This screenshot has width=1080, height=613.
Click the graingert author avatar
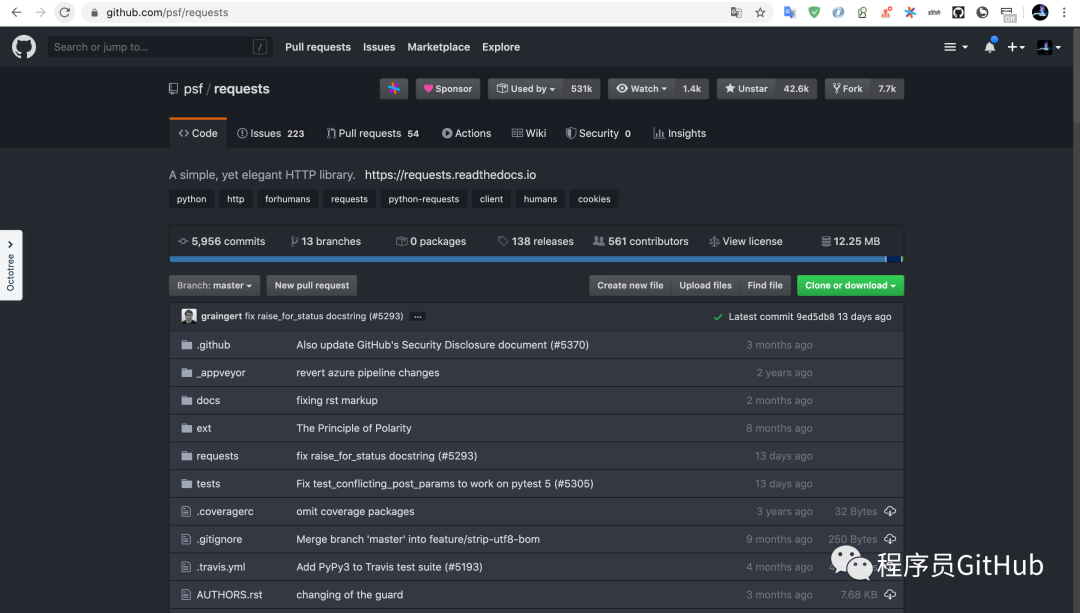click(189, 316)
